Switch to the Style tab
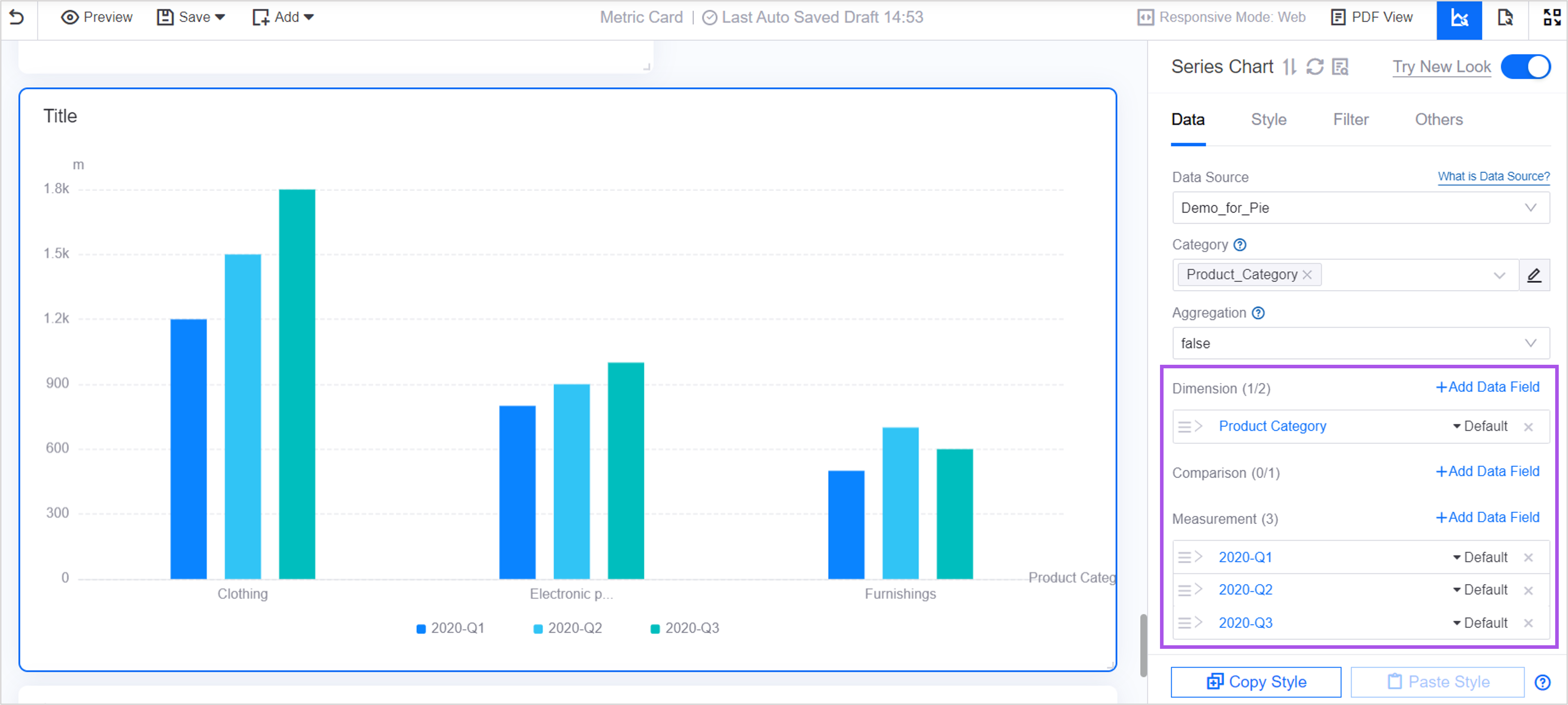Screen dimensions: 1568x705 point(1268,120)
